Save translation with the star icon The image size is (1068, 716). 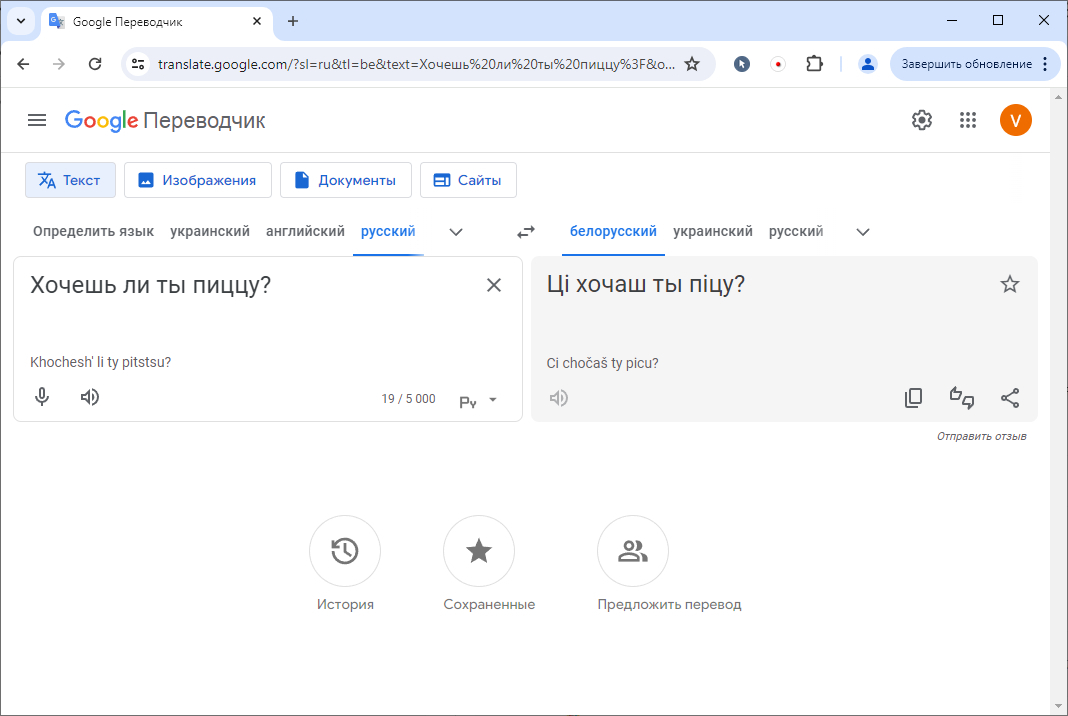pyautogui.click(x=1010, y=285)
